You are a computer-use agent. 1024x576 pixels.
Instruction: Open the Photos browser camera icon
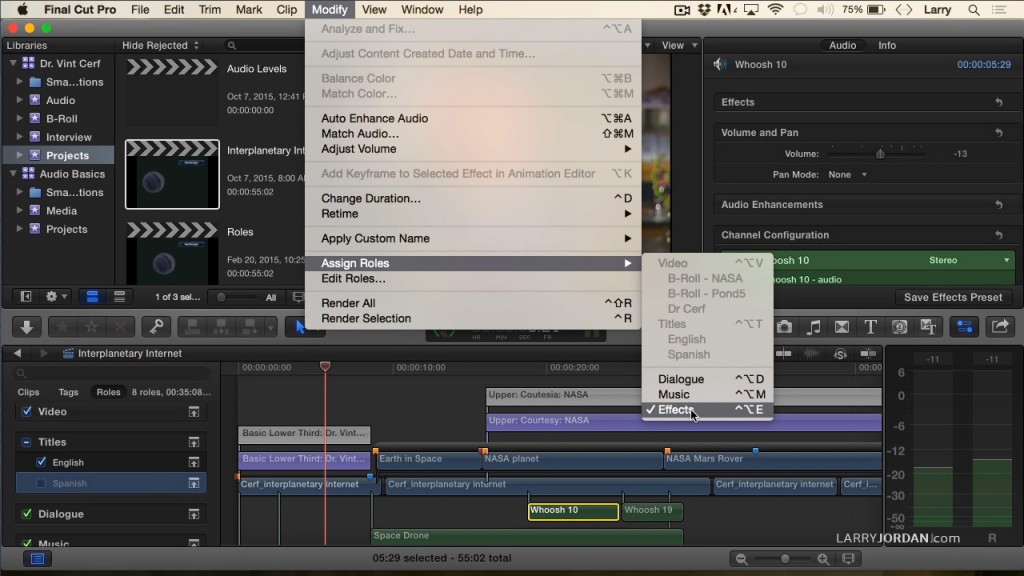pyautogui.click(x=784, y=327)
